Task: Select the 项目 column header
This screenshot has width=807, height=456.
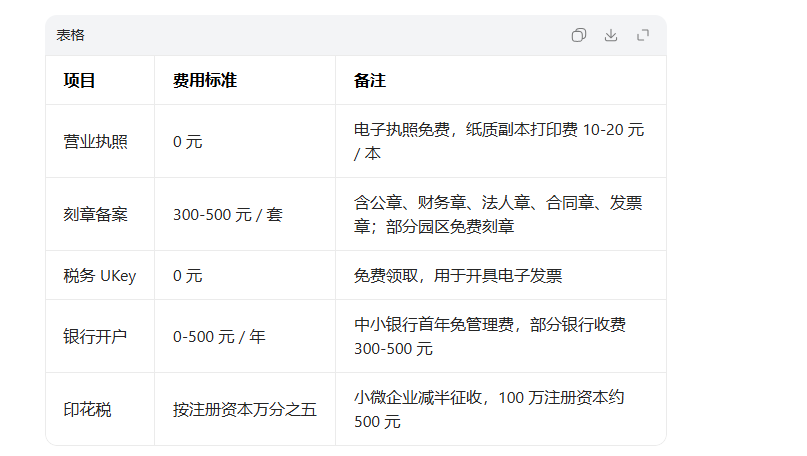Action: point(80,80)
